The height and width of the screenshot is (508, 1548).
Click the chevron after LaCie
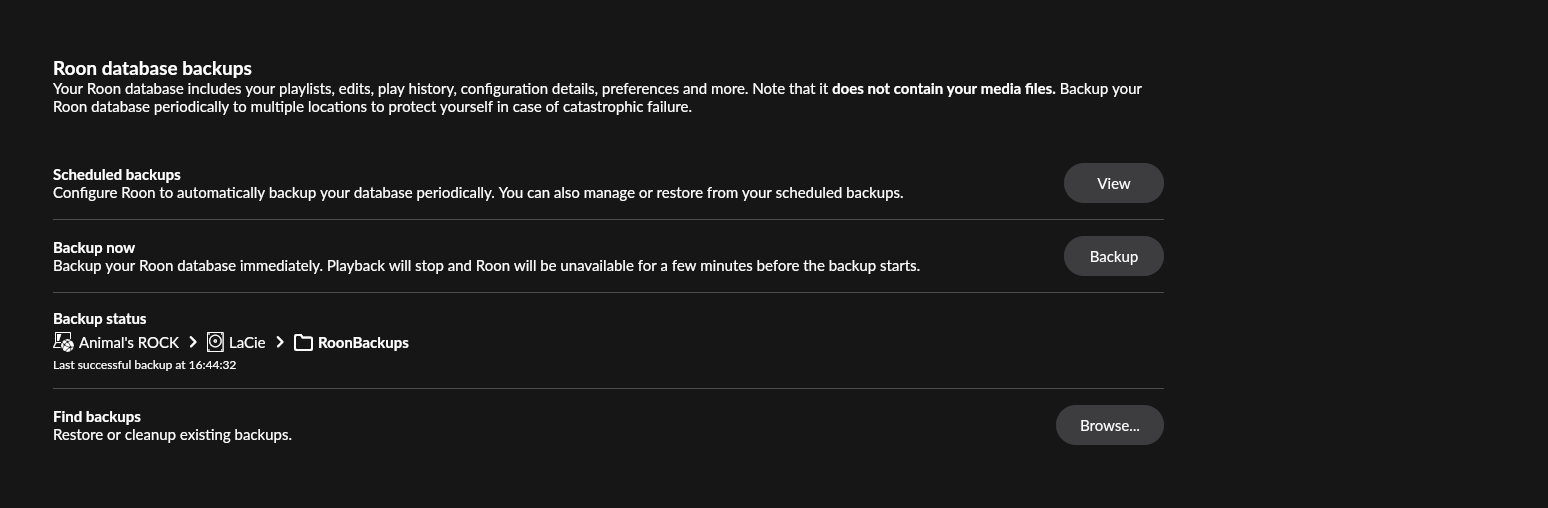tap(280, 342)
